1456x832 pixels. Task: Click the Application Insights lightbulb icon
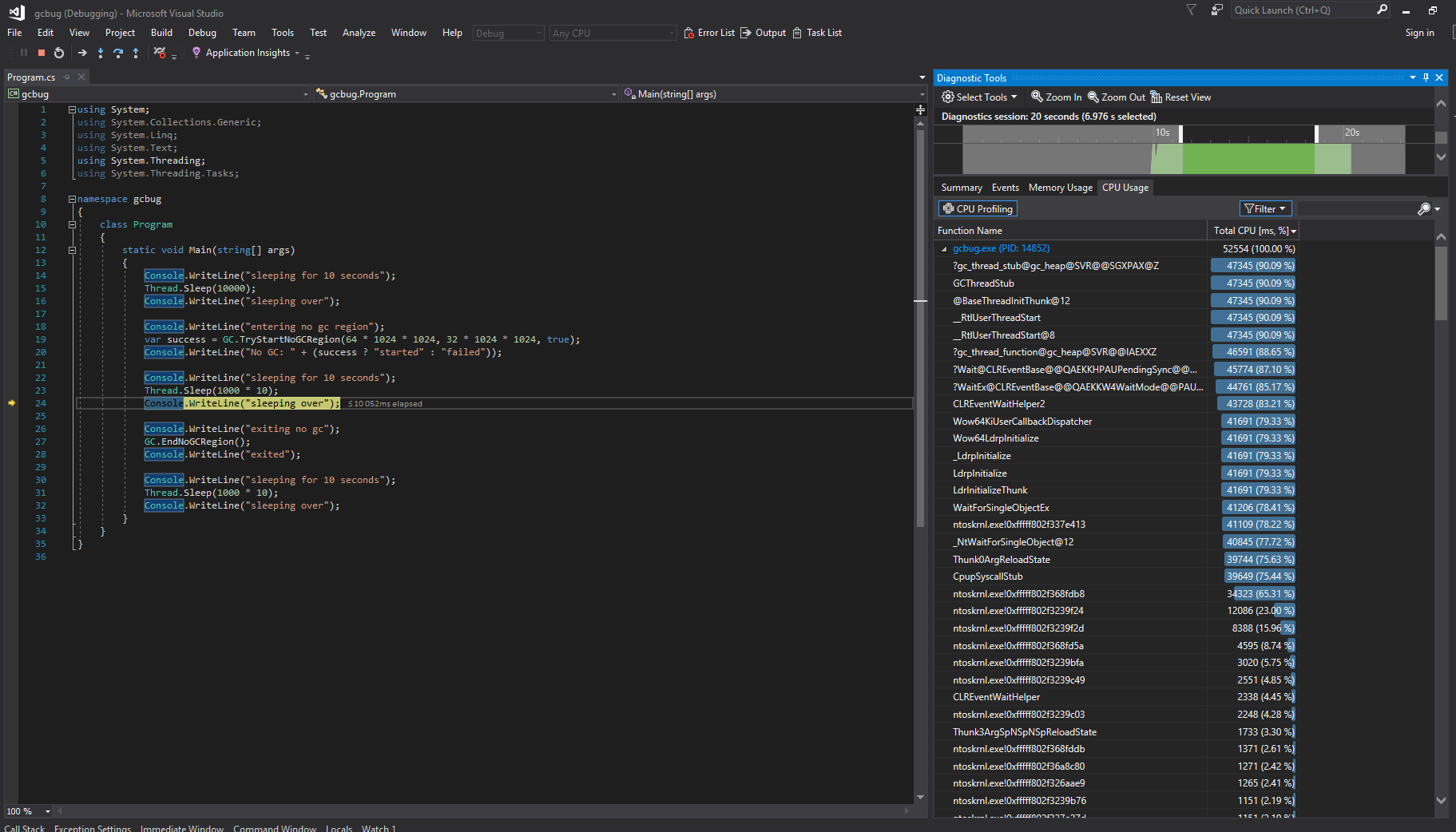(x=196, y=53)
